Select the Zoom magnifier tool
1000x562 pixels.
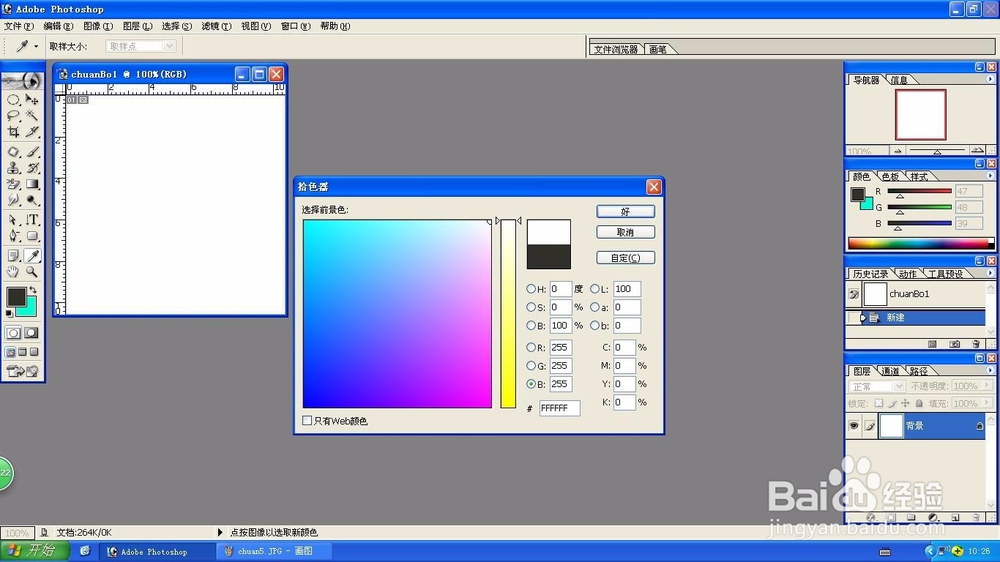(32, 272)
